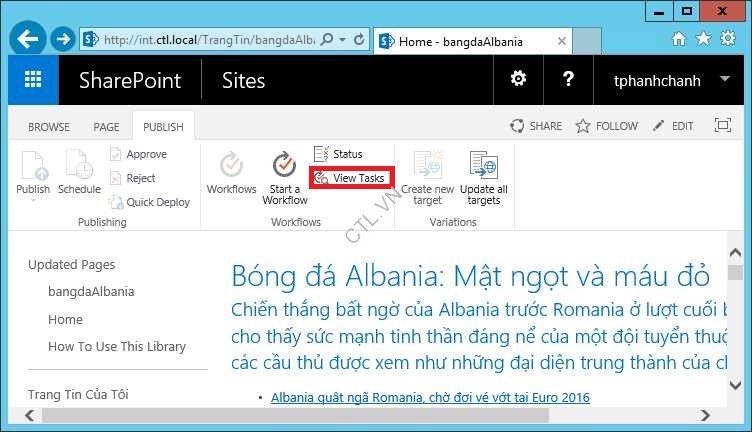
Task: Switch to the BROWSE ribbon tab
Action: [x=49, y=127]
